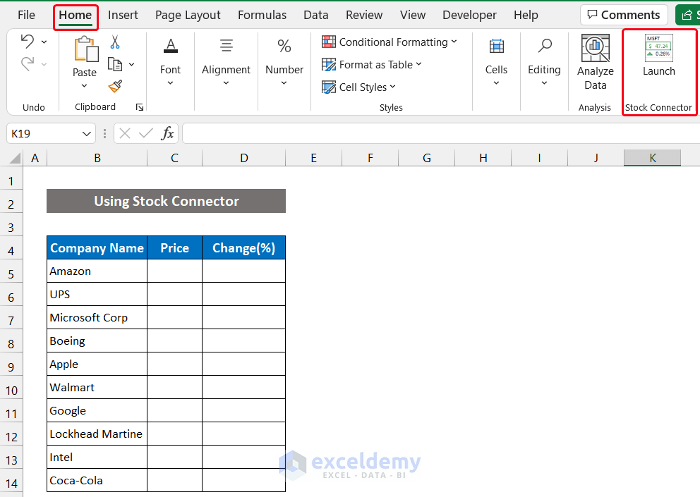Switch to the Developer tab
700x497 pixels.
(x=470, y=15)
